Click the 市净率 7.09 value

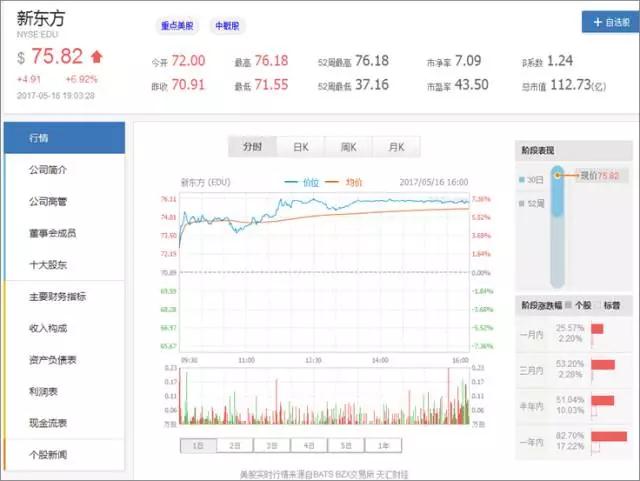click(x=468, y=61)
